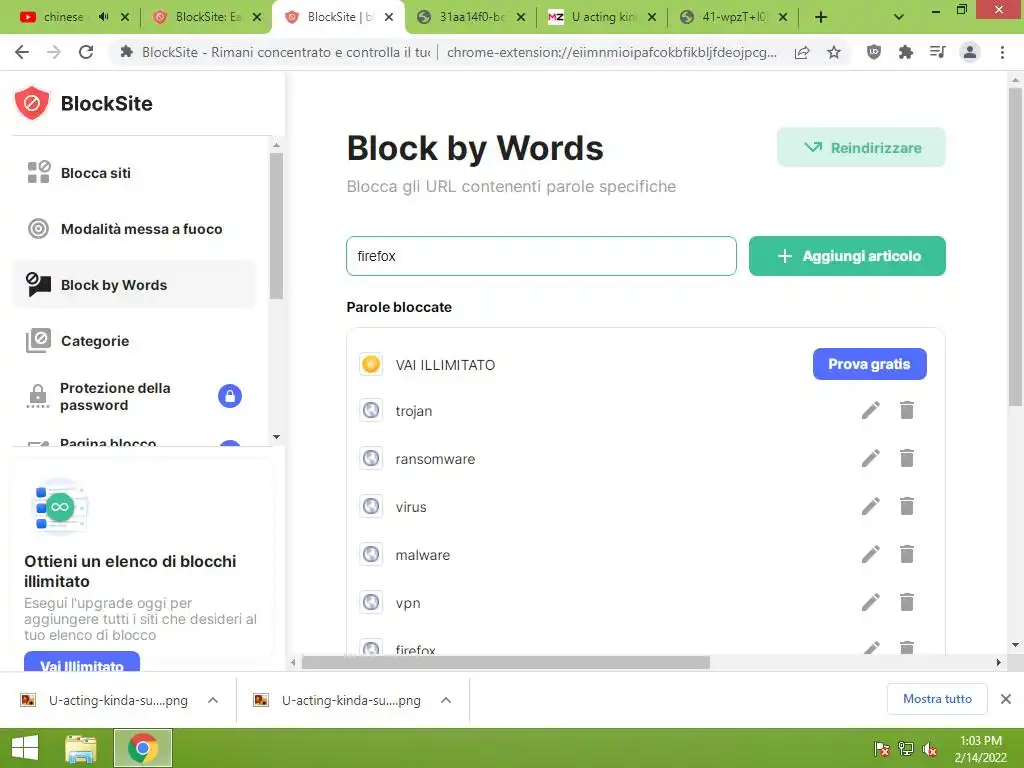Viewport: 1024px width, 768px height.
Task: Open the tab search dropdown chevron
Action: point(899,17)
